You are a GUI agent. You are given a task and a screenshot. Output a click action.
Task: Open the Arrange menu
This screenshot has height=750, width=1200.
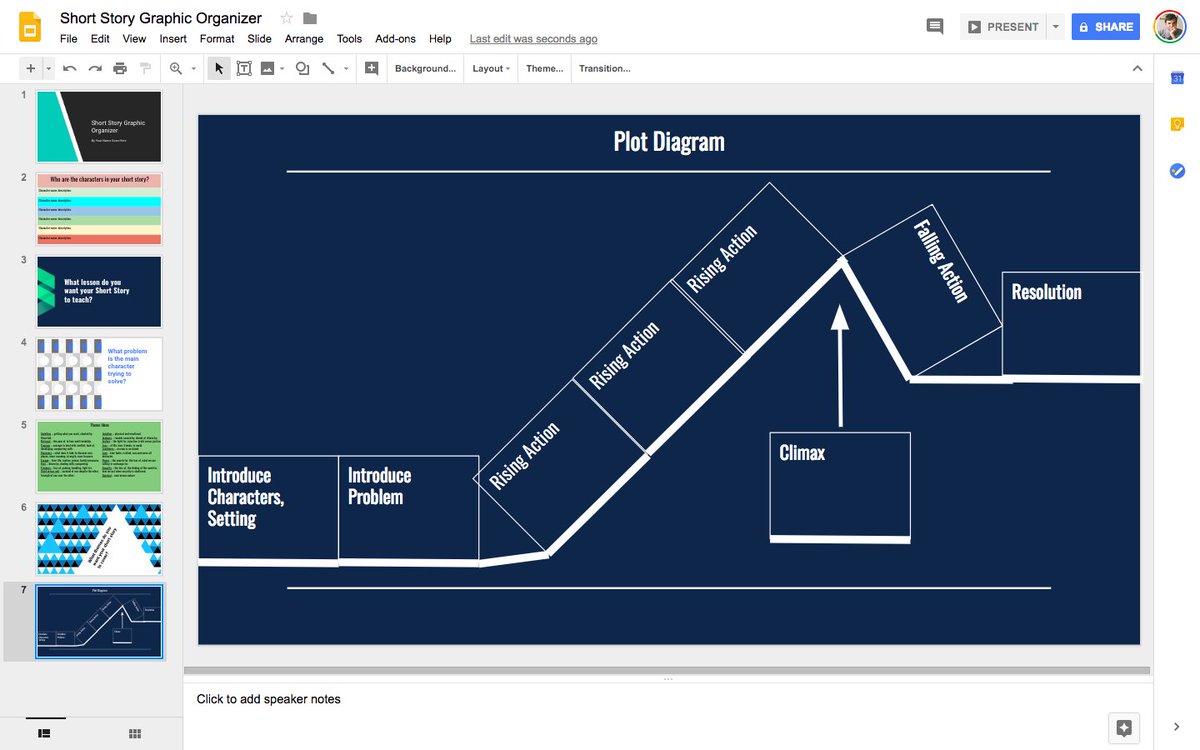(x=304, y=39)
